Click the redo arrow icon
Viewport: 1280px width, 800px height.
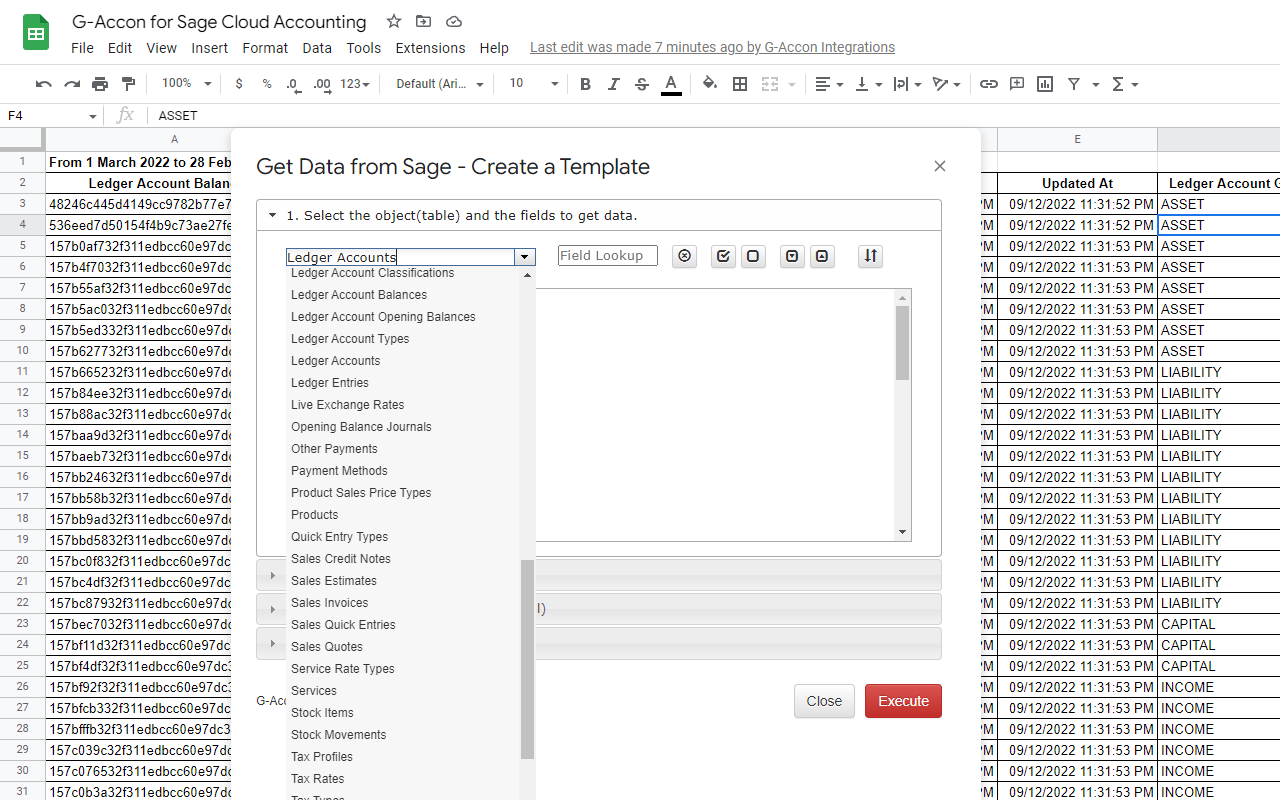coord(72,84)
